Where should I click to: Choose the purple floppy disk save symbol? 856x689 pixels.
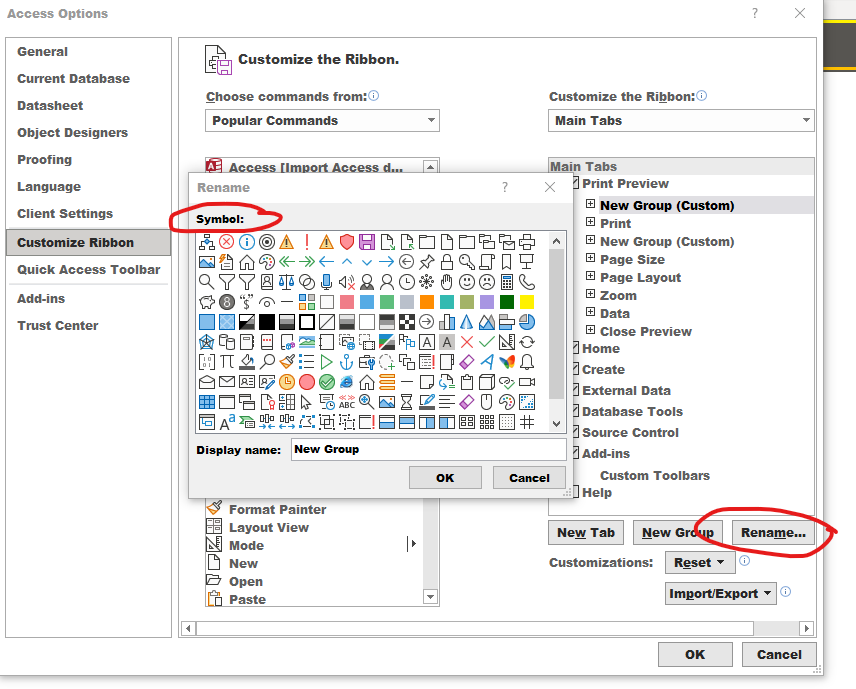pos(367,241)
